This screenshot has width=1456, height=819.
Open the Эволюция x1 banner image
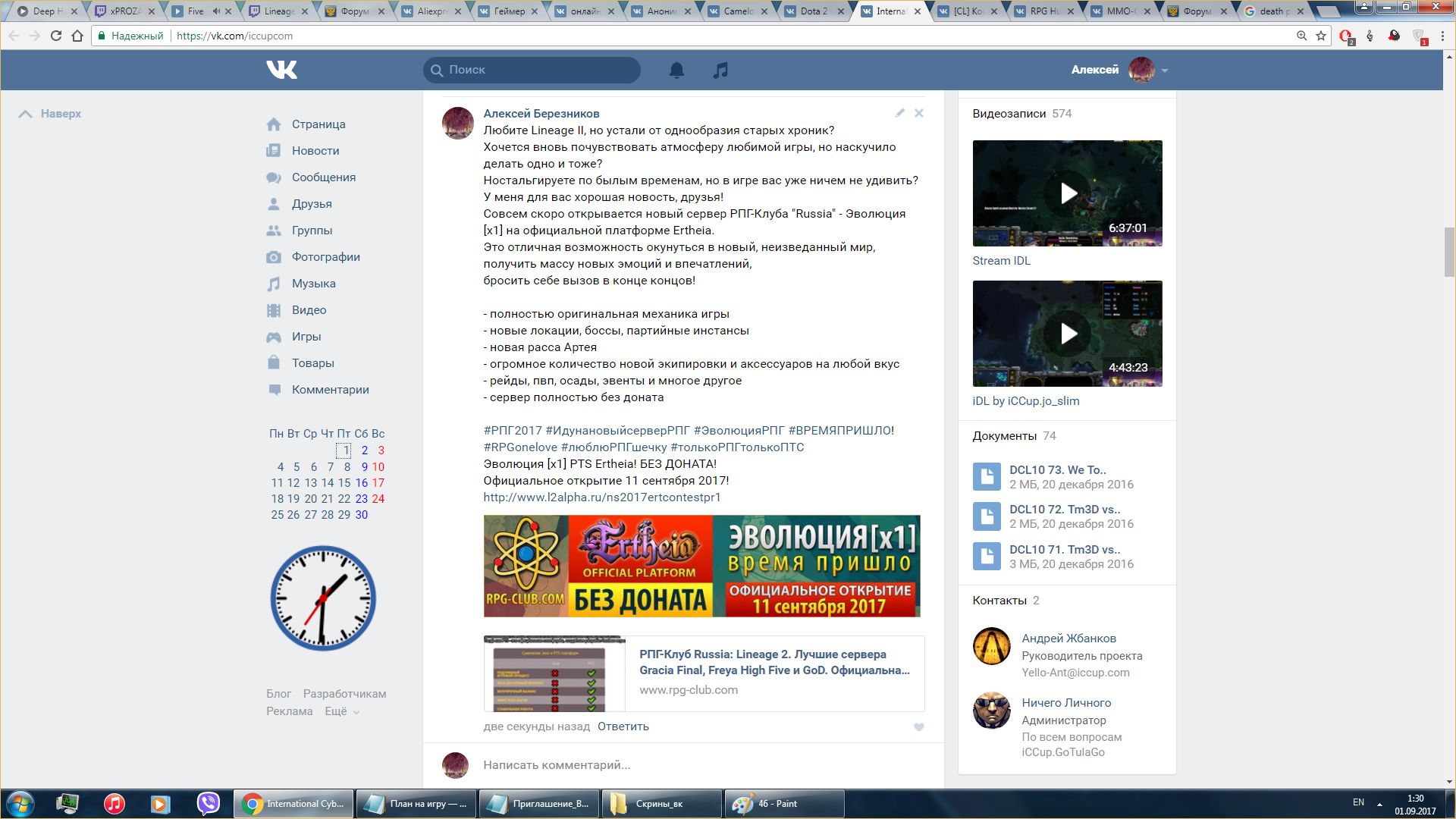701,566
